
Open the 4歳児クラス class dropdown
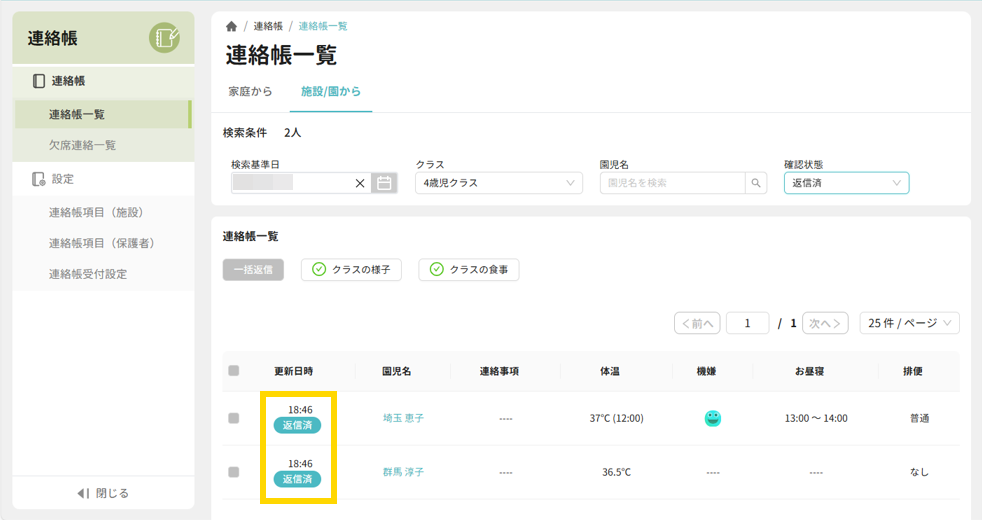pos(498,183)
